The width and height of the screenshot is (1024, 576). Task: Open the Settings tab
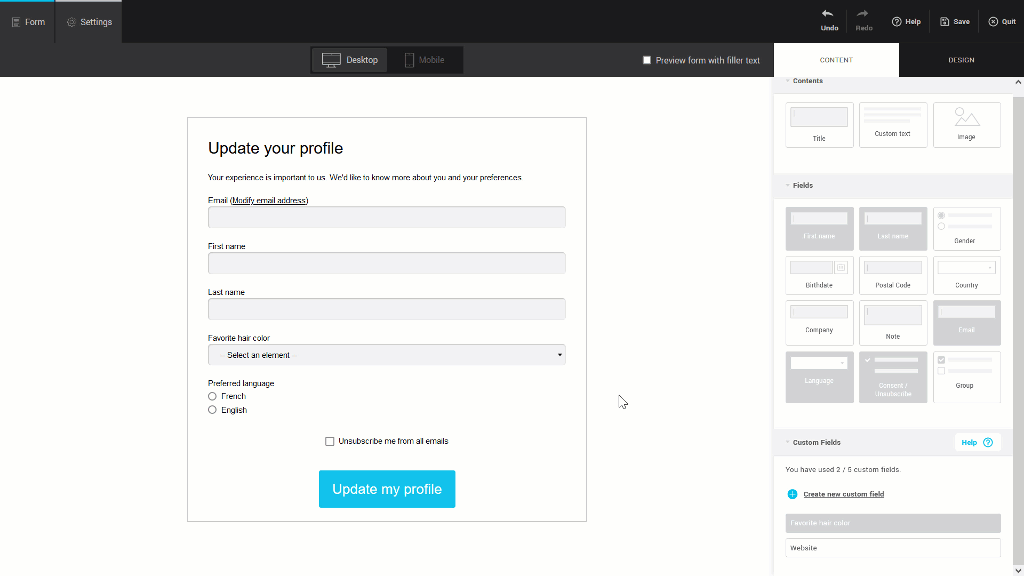[88, 20]
